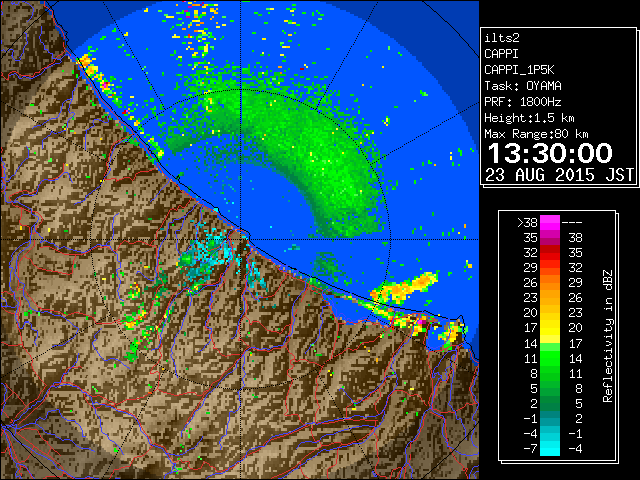Click the red 32 dBZ legend swatch
The width and height of the screenshot is (640, 480).
[550, 253]
